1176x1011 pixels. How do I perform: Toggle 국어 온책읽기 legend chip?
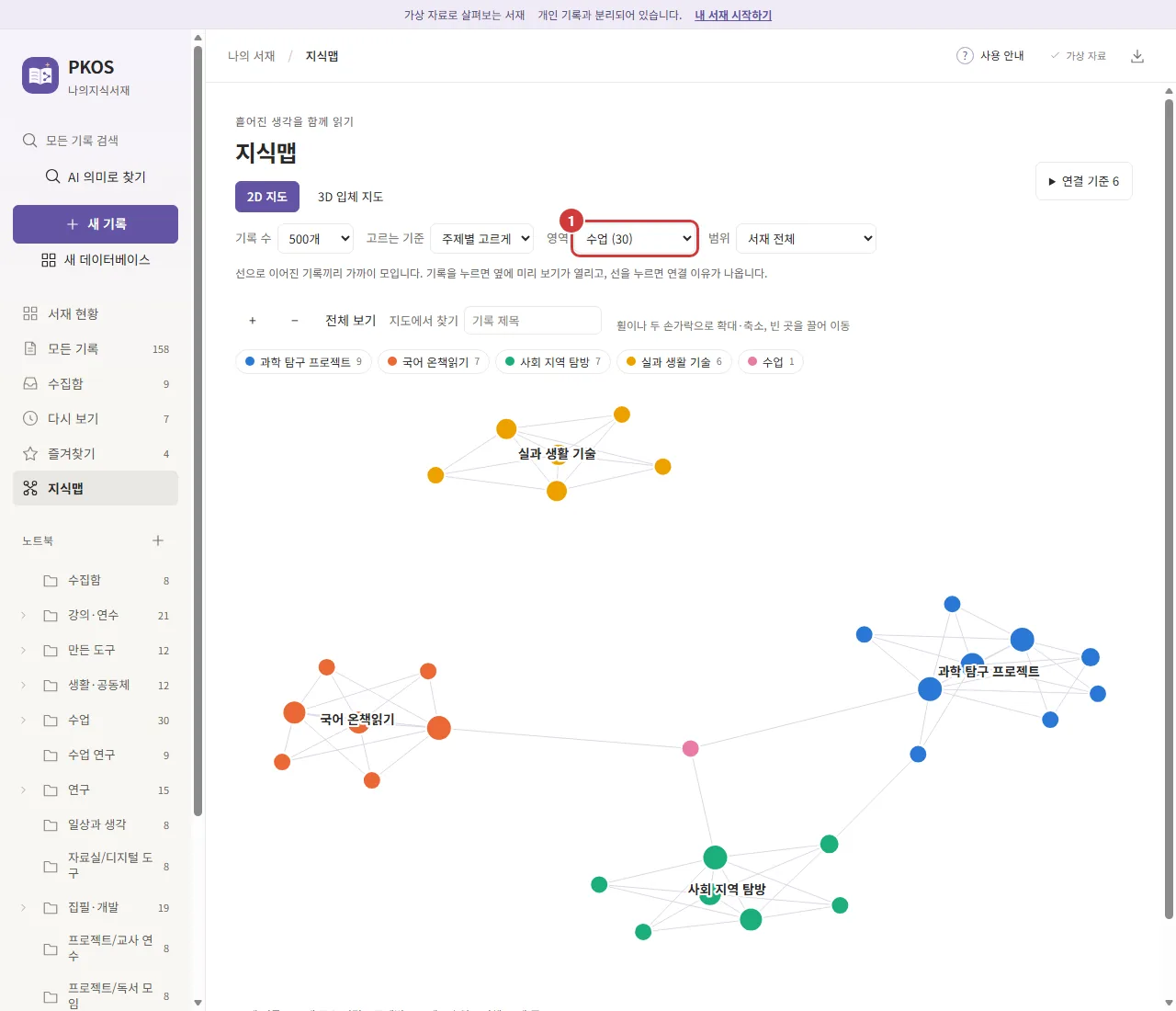[434, 362]
